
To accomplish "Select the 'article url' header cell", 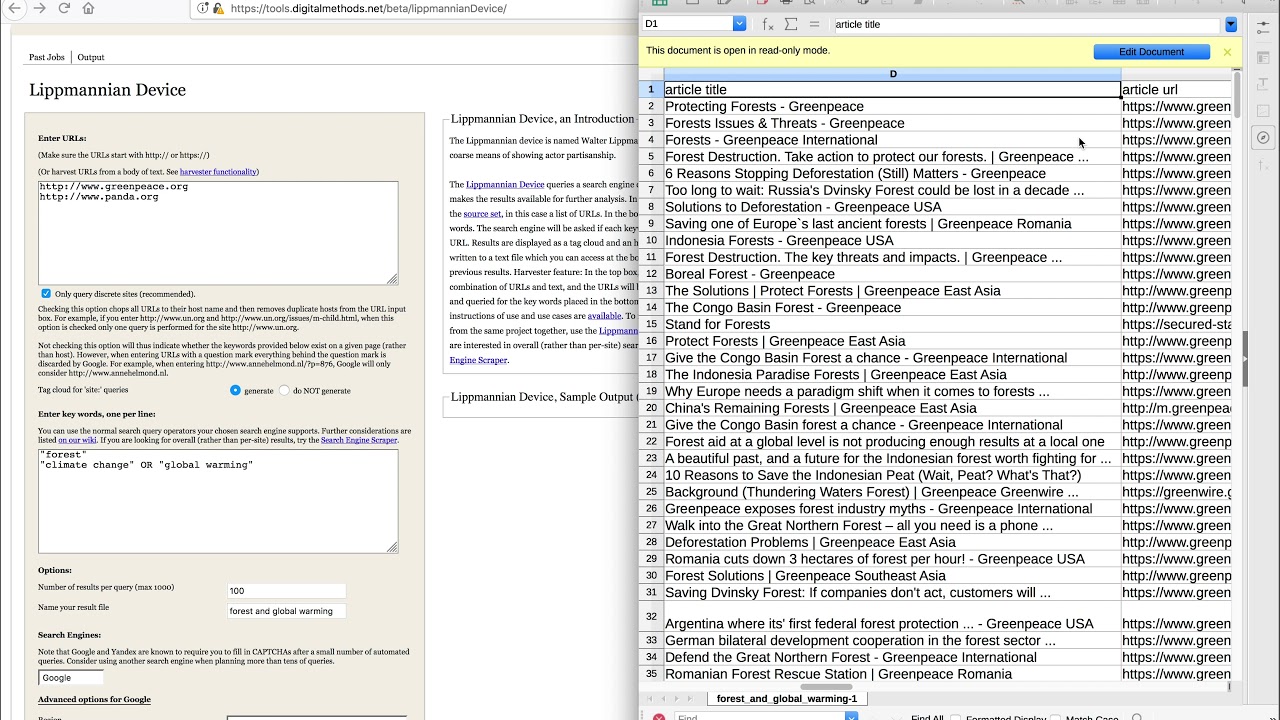I will coord(1176,89).
